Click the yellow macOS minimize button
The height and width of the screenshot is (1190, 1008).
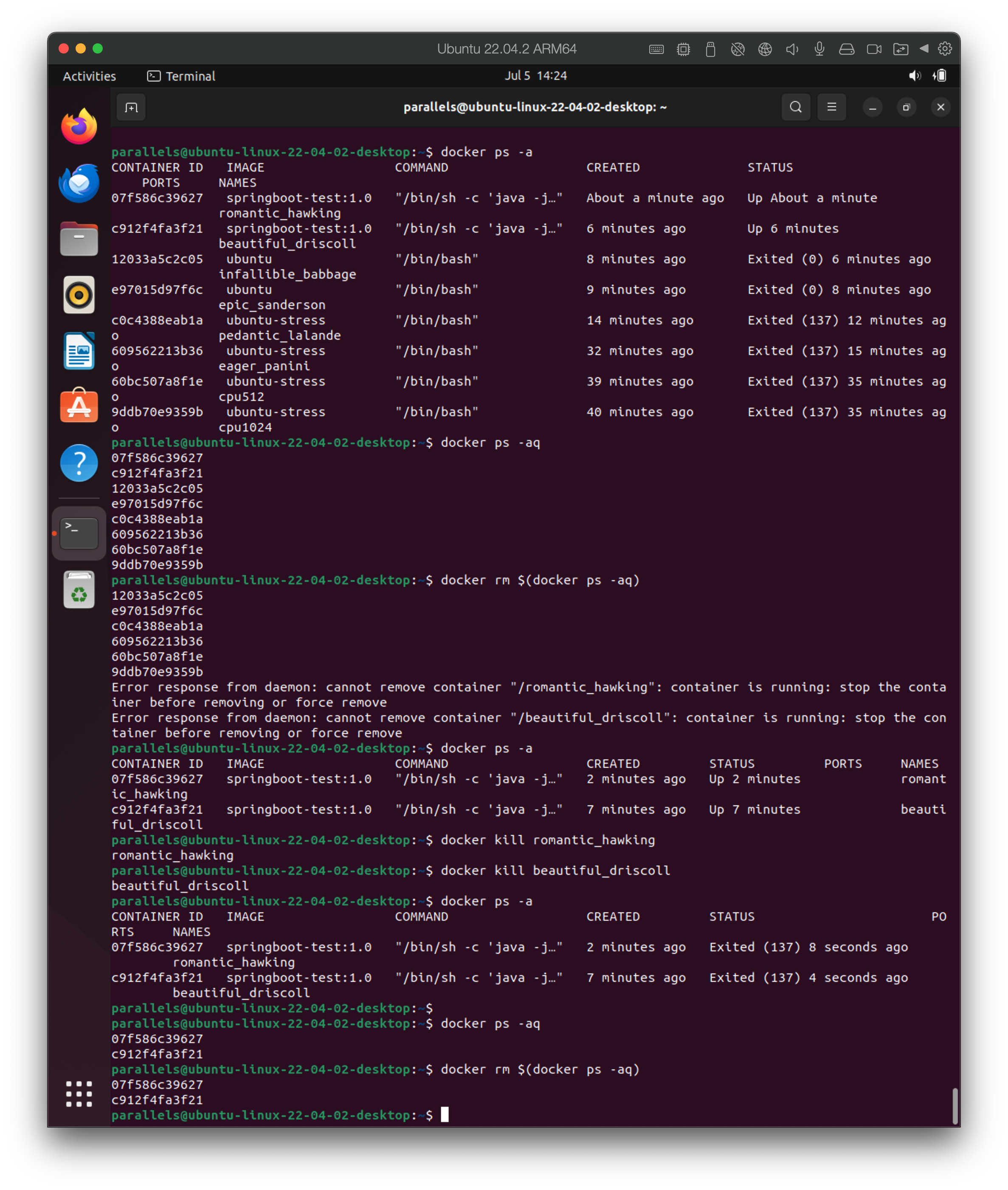[81, 48]
